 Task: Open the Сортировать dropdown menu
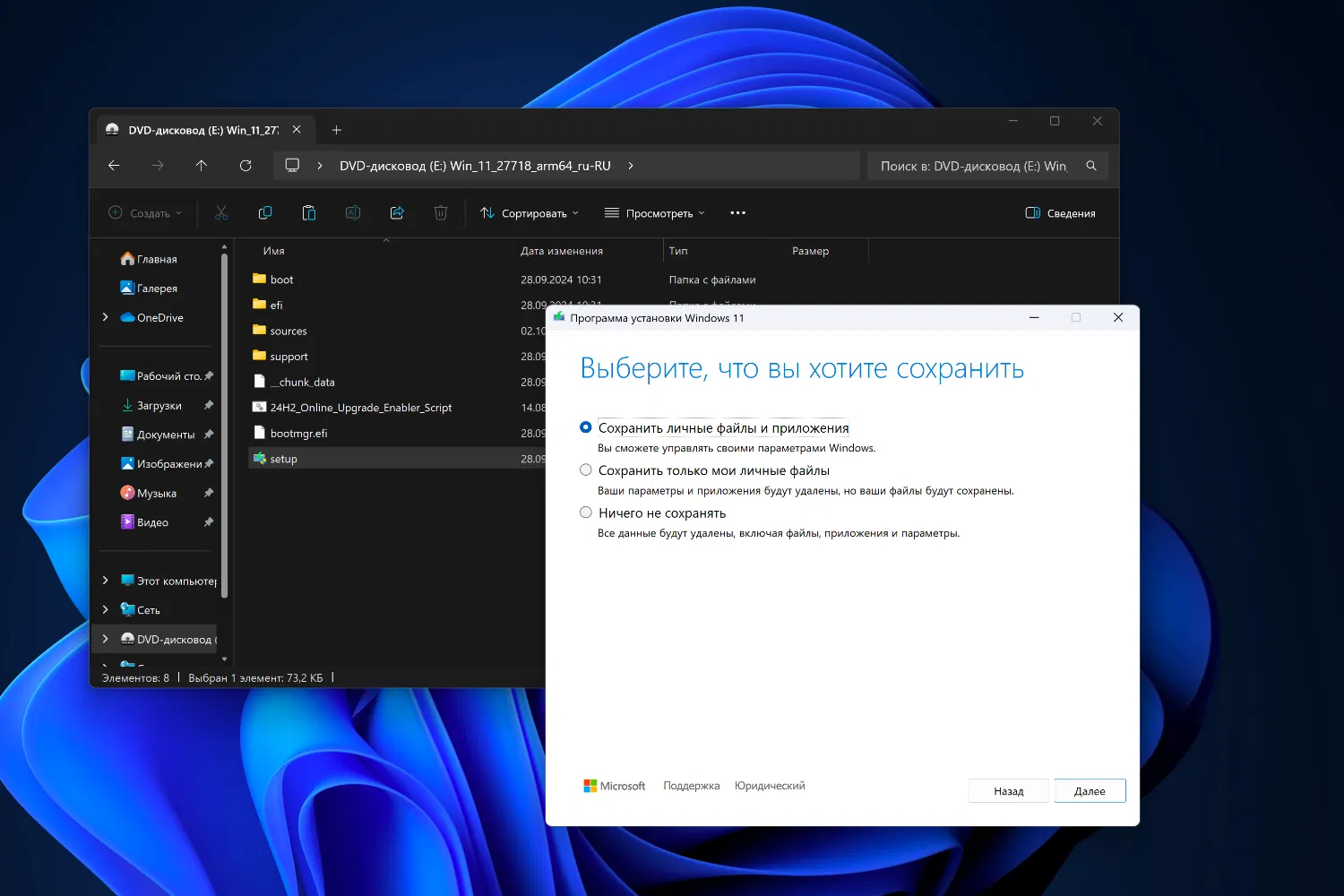click(530, 213)
